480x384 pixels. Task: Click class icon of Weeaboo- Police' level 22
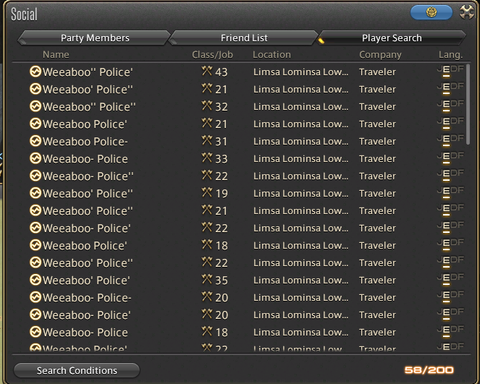click(x=207, y=227)
